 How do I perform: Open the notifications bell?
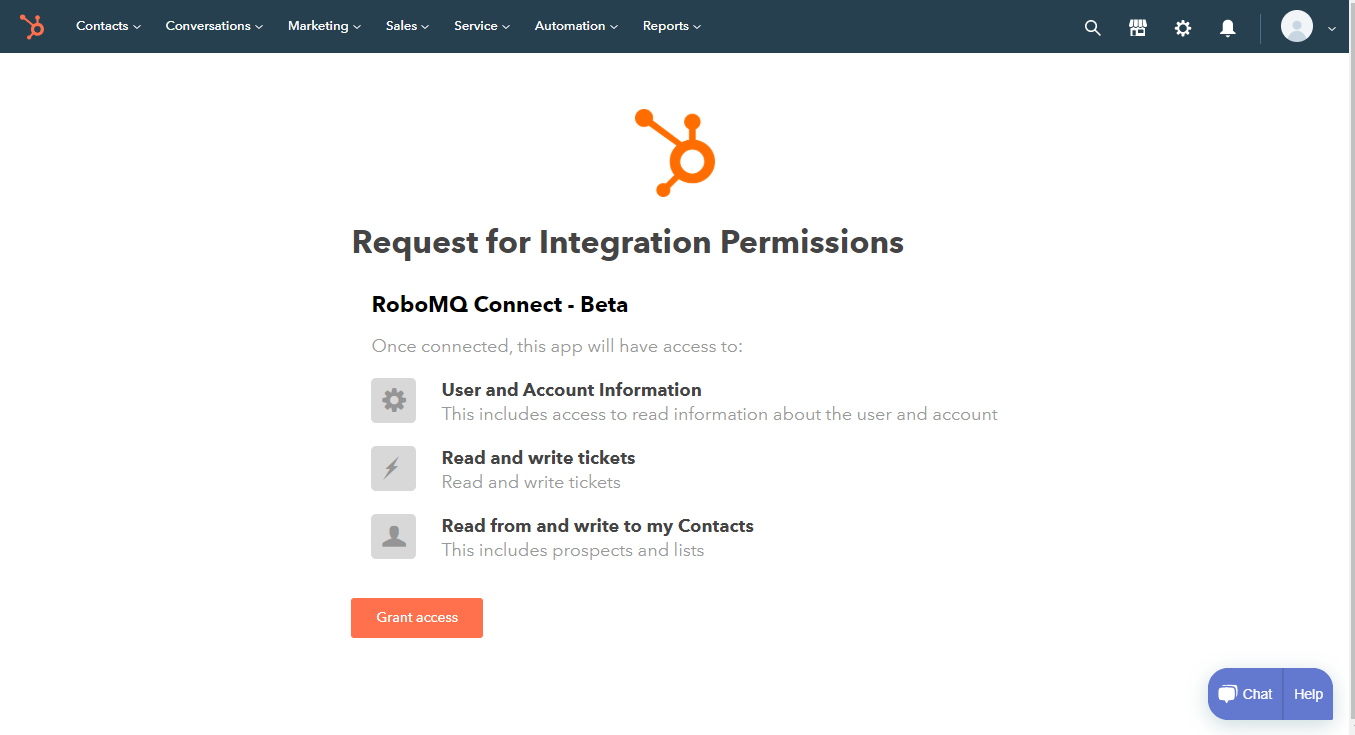[x=1228, y=28]
